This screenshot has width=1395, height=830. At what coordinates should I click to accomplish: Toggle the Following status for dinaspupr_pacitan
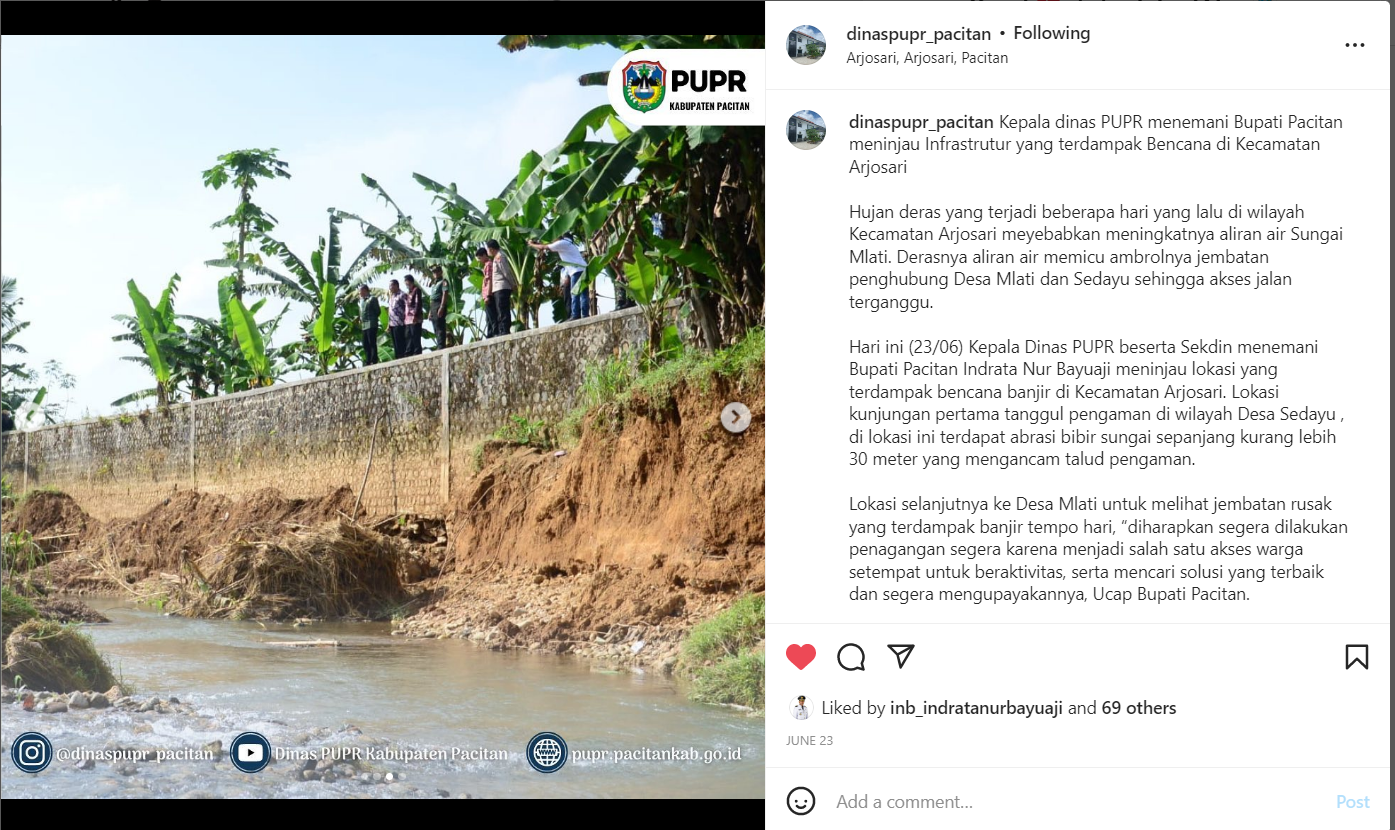1052,33
